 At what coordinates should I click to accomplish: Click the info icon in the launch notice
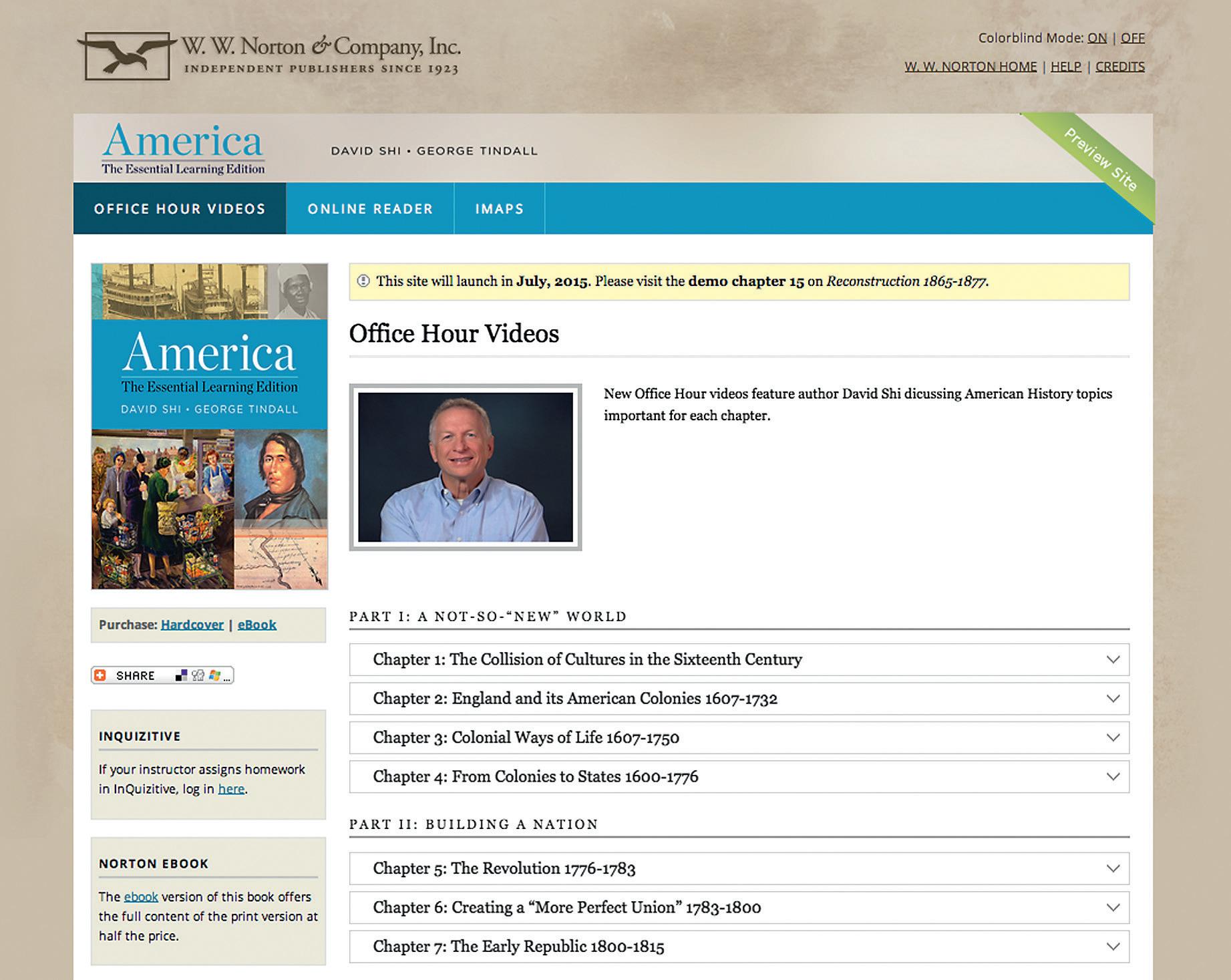[x=363, y=281]
